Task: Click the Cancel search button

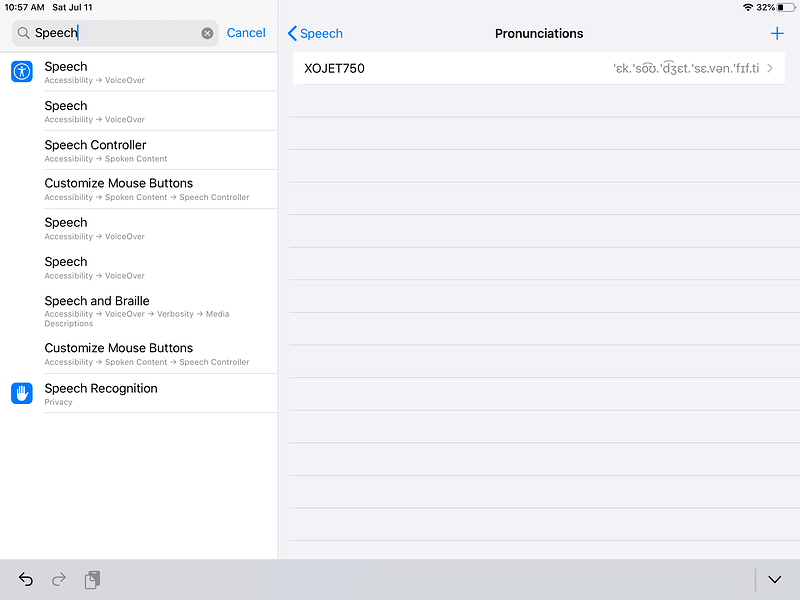Action: click(x=246, y=33)
